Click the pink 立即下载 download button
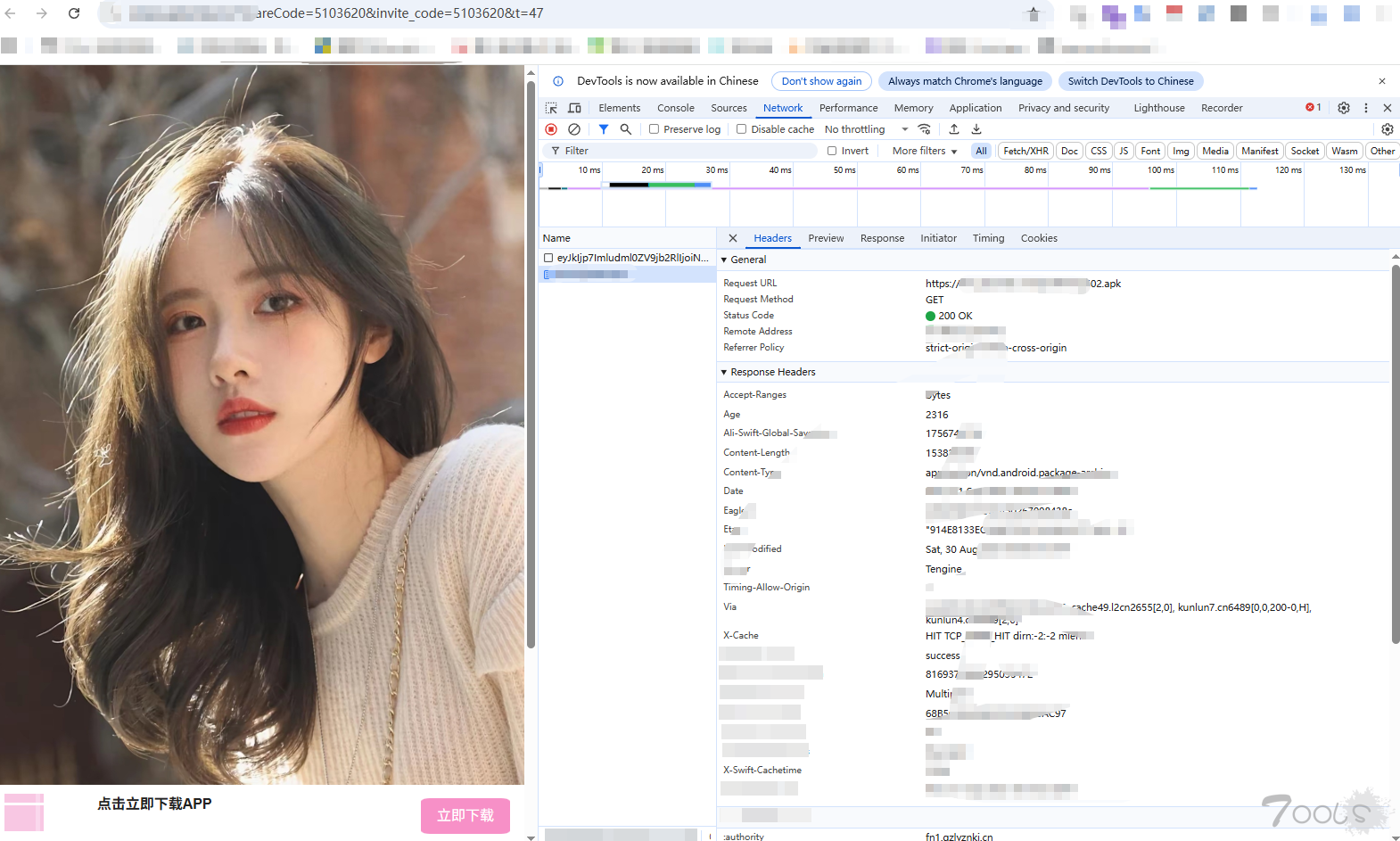 [x=465, y=816]
